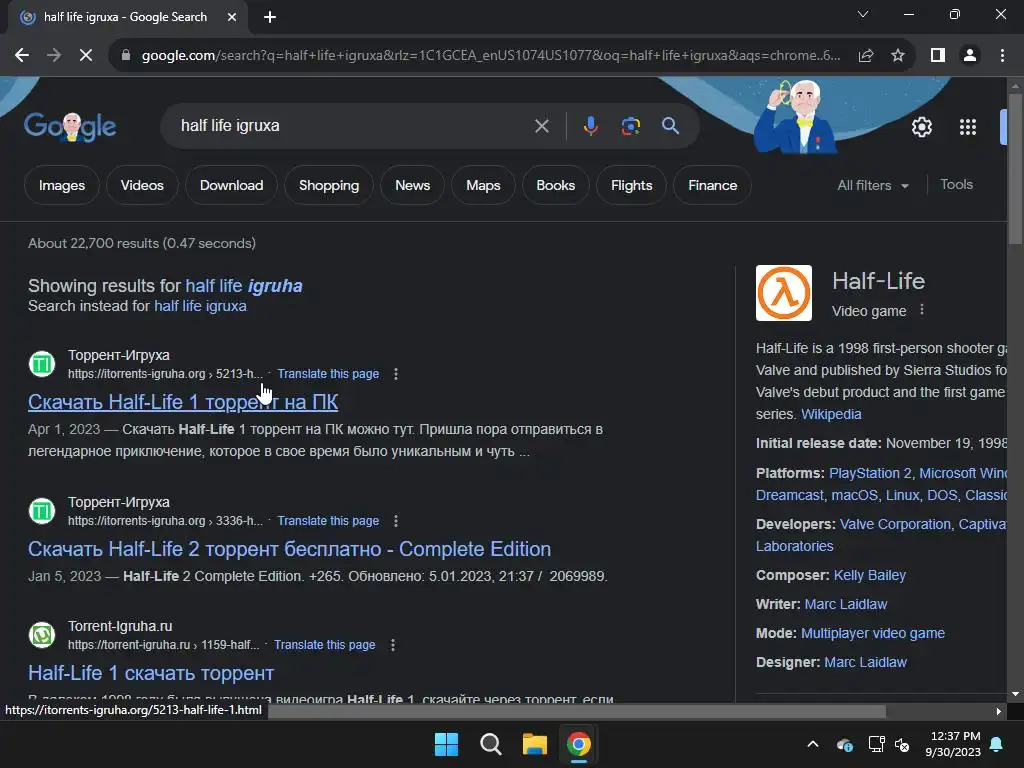Click the horizontal scrollbar thumb
The width and height of the screenshot is (1024, 768).
pos(577,711)
